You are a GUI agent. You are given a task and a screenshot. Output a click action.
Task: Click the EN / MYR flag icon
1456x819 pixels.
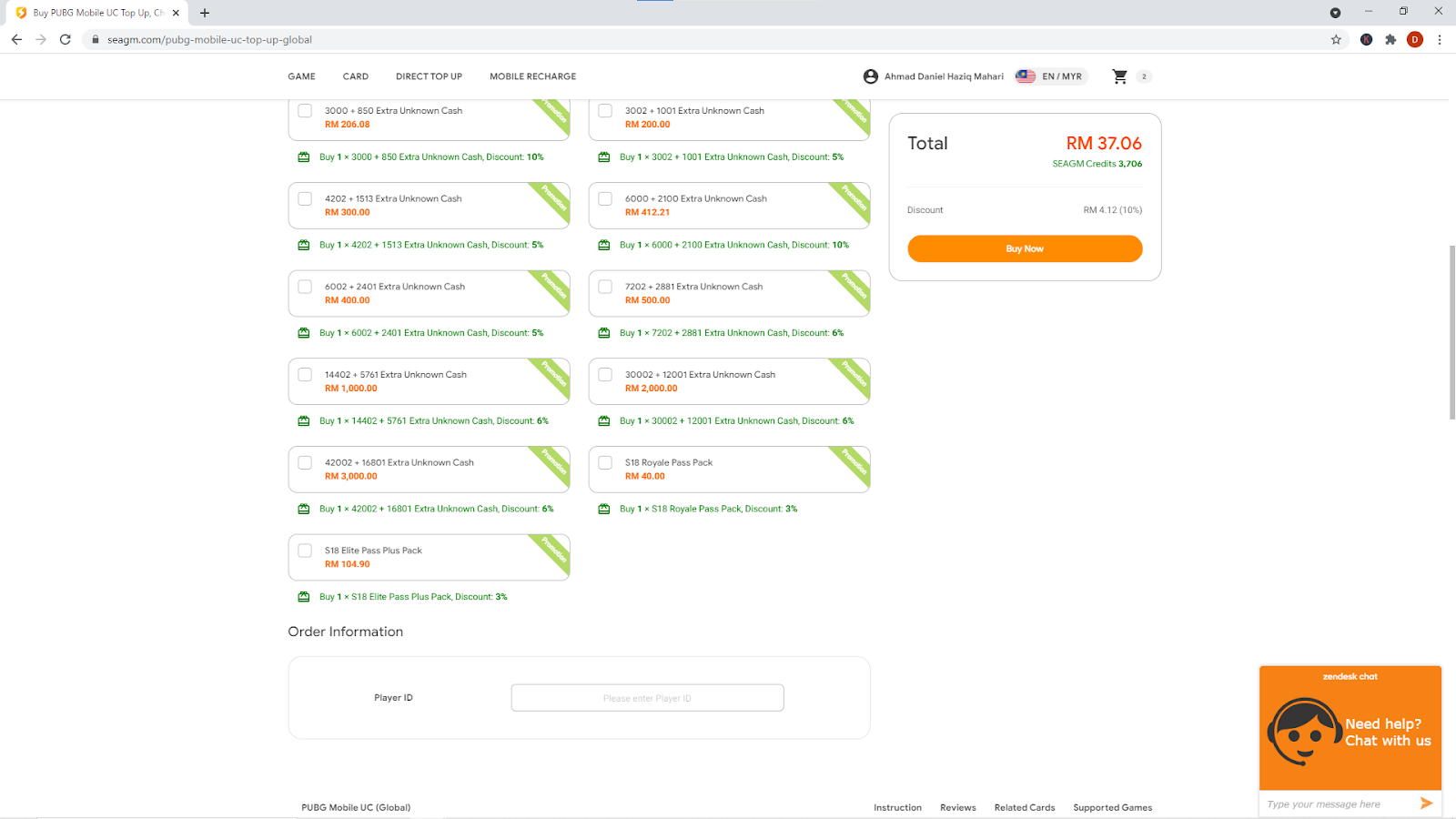click(x=1026, y=76)
